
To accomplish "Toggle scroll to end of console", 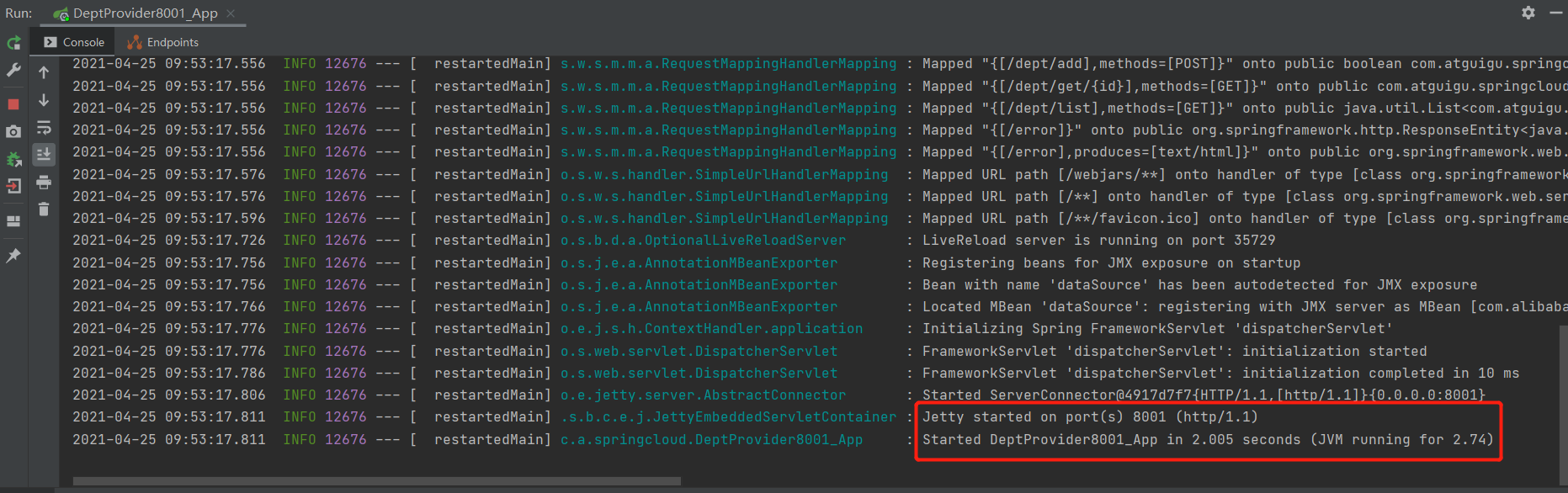I will coord(44,155).
